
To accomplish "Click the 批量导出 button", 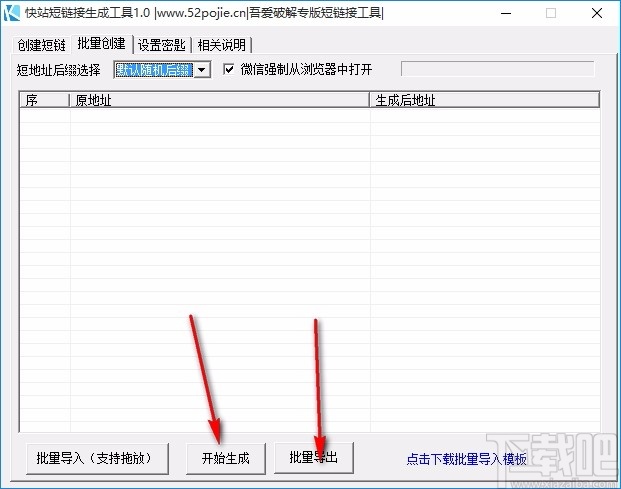I will [x=314, y=457].
